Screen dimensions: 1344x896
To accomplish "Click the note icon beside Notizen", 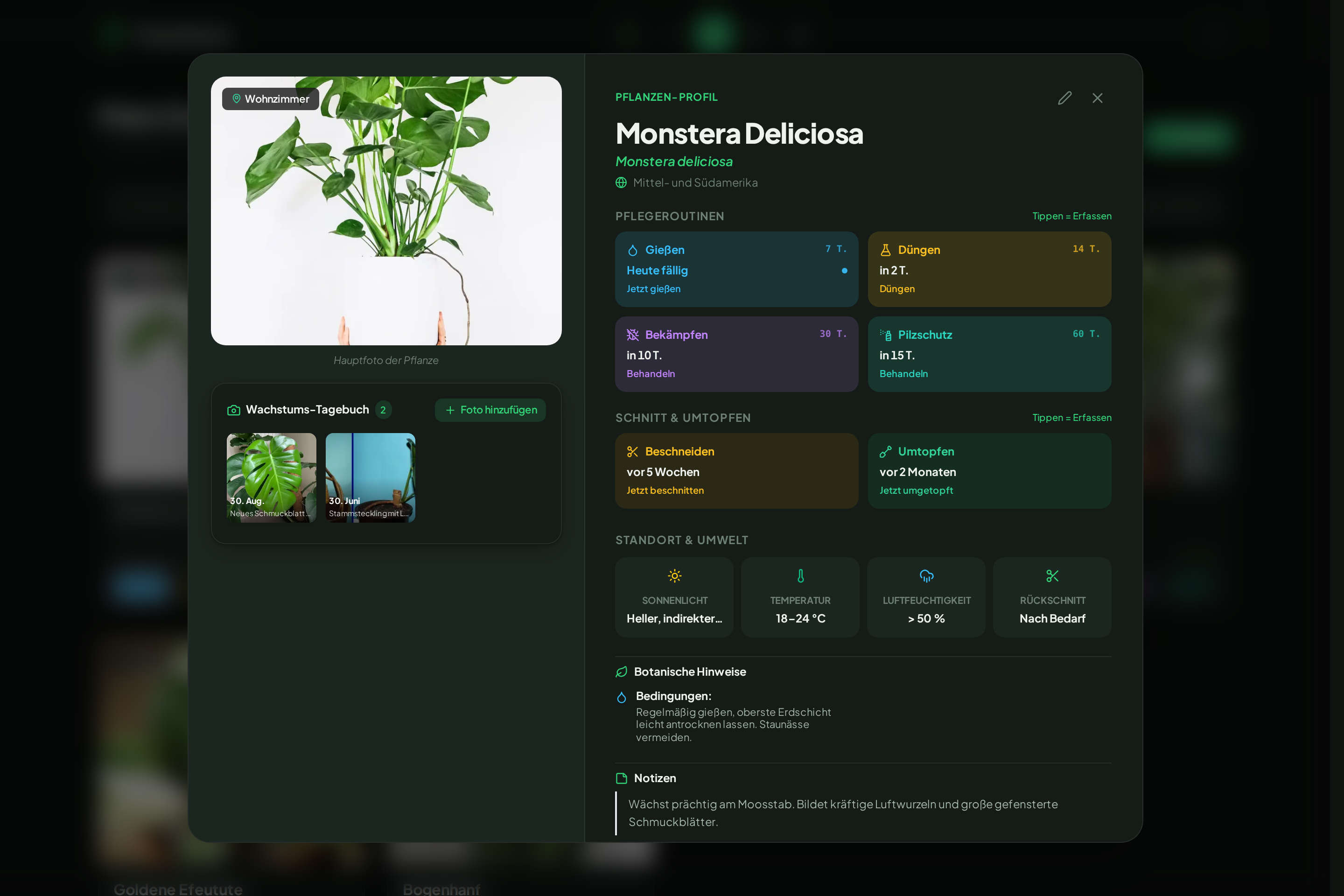I will pyautogui.click(x=621, y=778).
